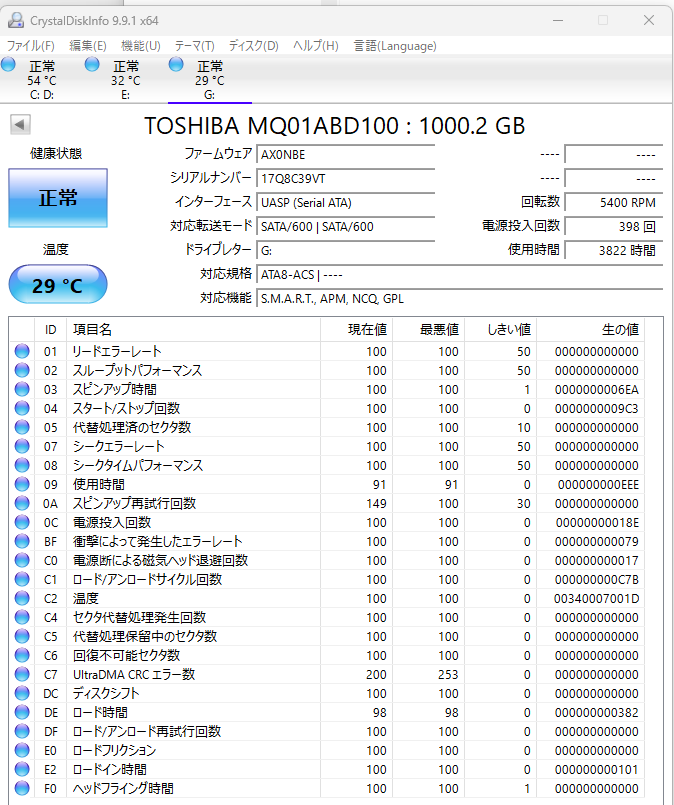Click the power on count field 398 回

click(613, 226)
